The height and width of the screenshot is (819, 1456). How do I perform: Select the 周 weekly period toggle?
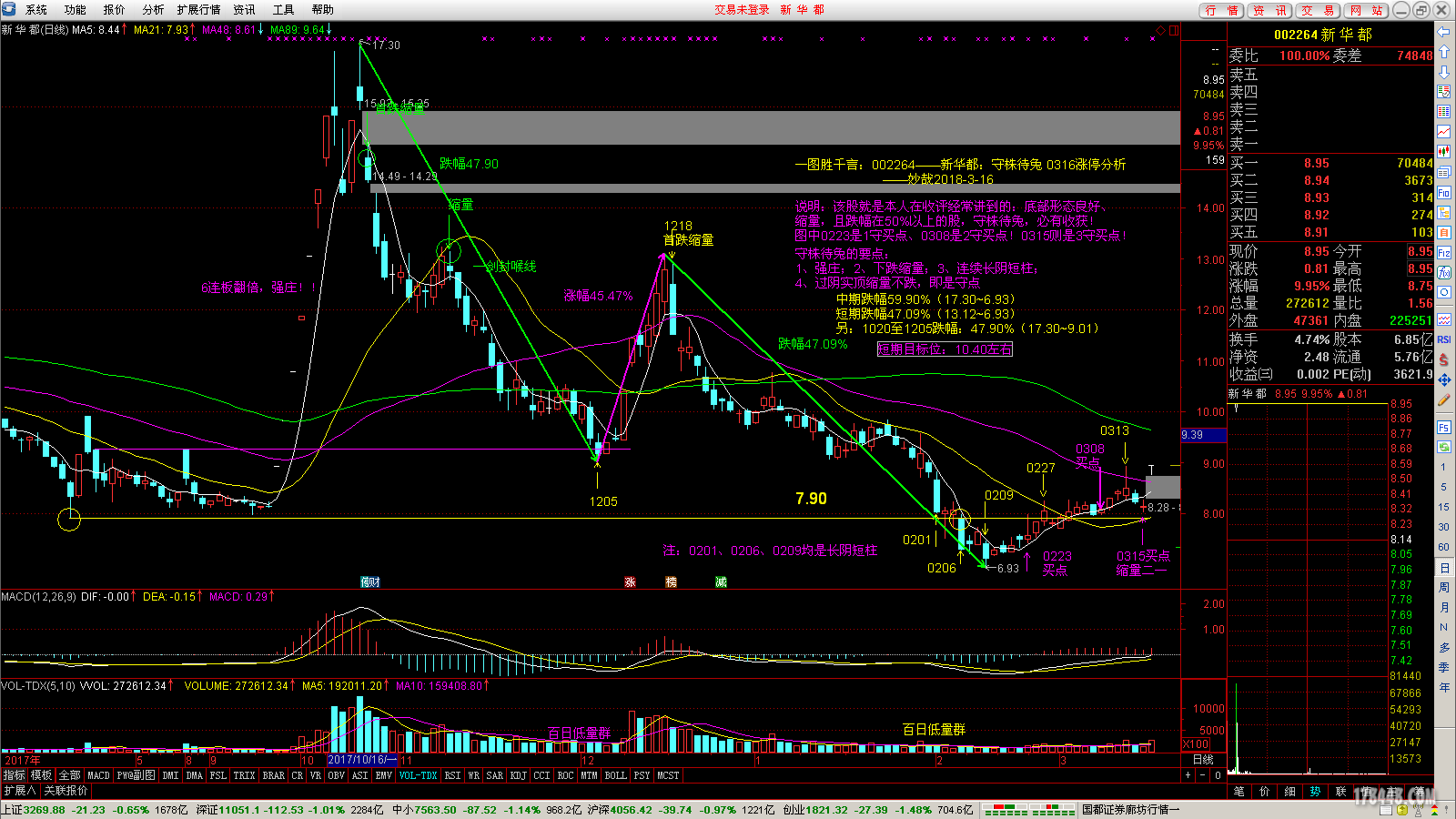[x=1444, y=587]
